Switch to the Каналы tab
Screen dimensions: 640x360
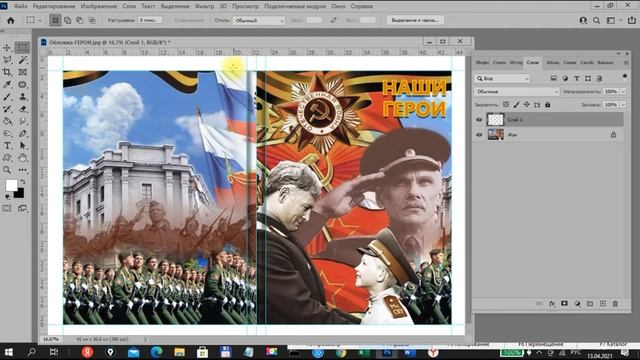pyautogui.click(x=605, y=62)
